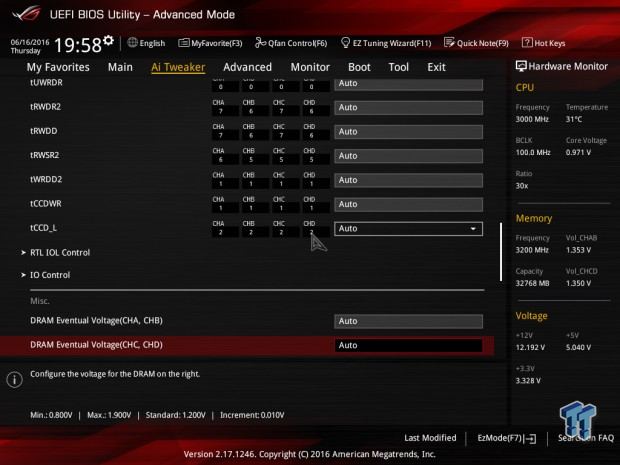Click the vertical scrollbar thumb

[501, 252]
